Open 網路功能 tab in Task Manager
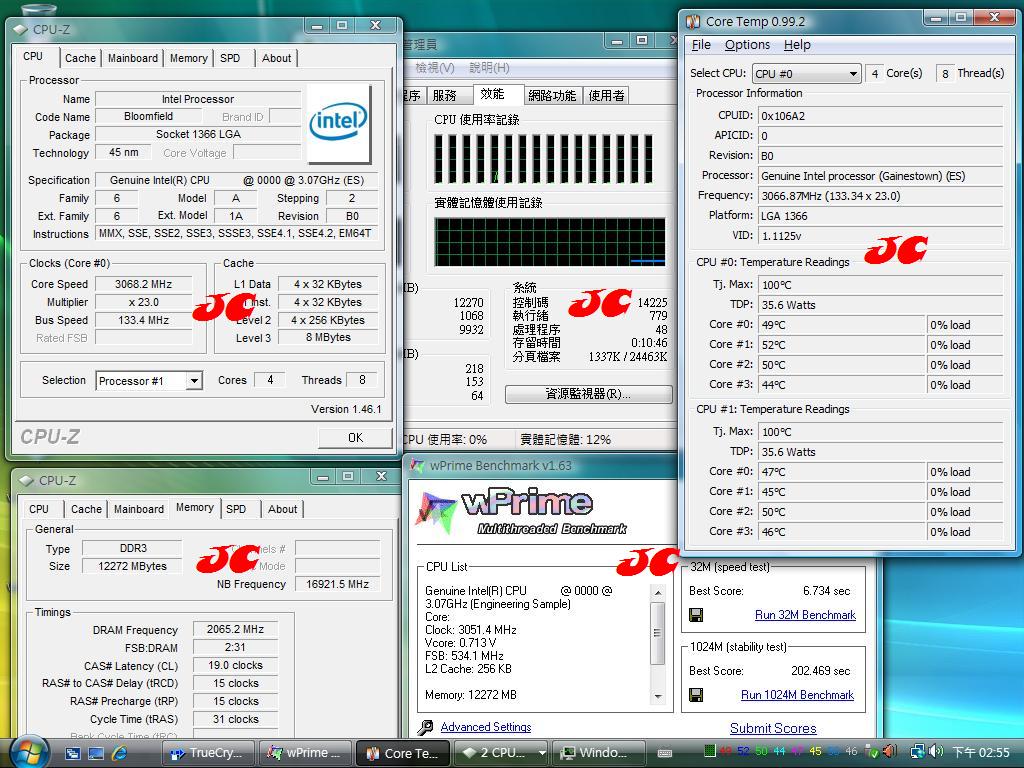 pyautogui.click(x=552, y=96)
